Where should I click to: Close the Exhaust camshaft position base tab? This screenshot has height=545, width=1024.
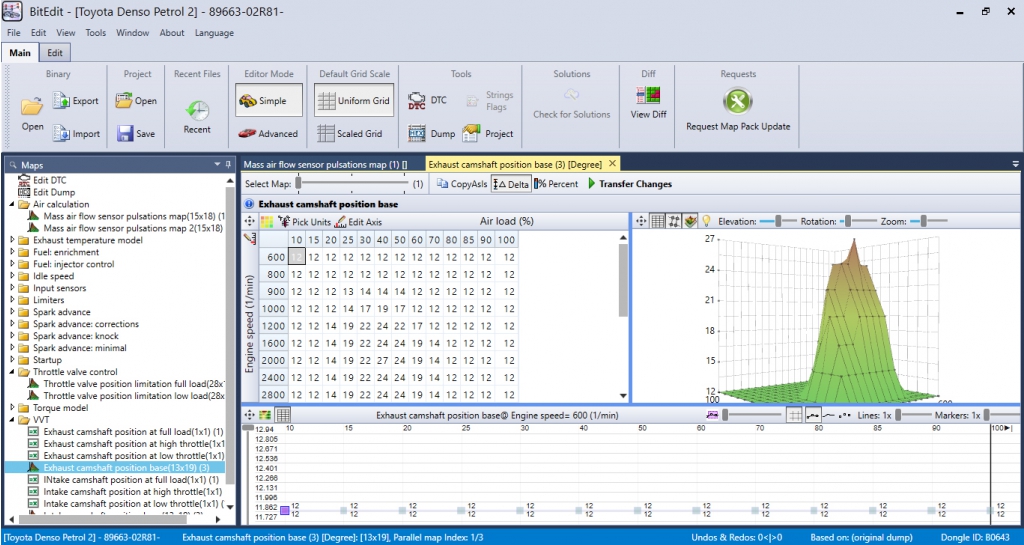coord(612,163)
